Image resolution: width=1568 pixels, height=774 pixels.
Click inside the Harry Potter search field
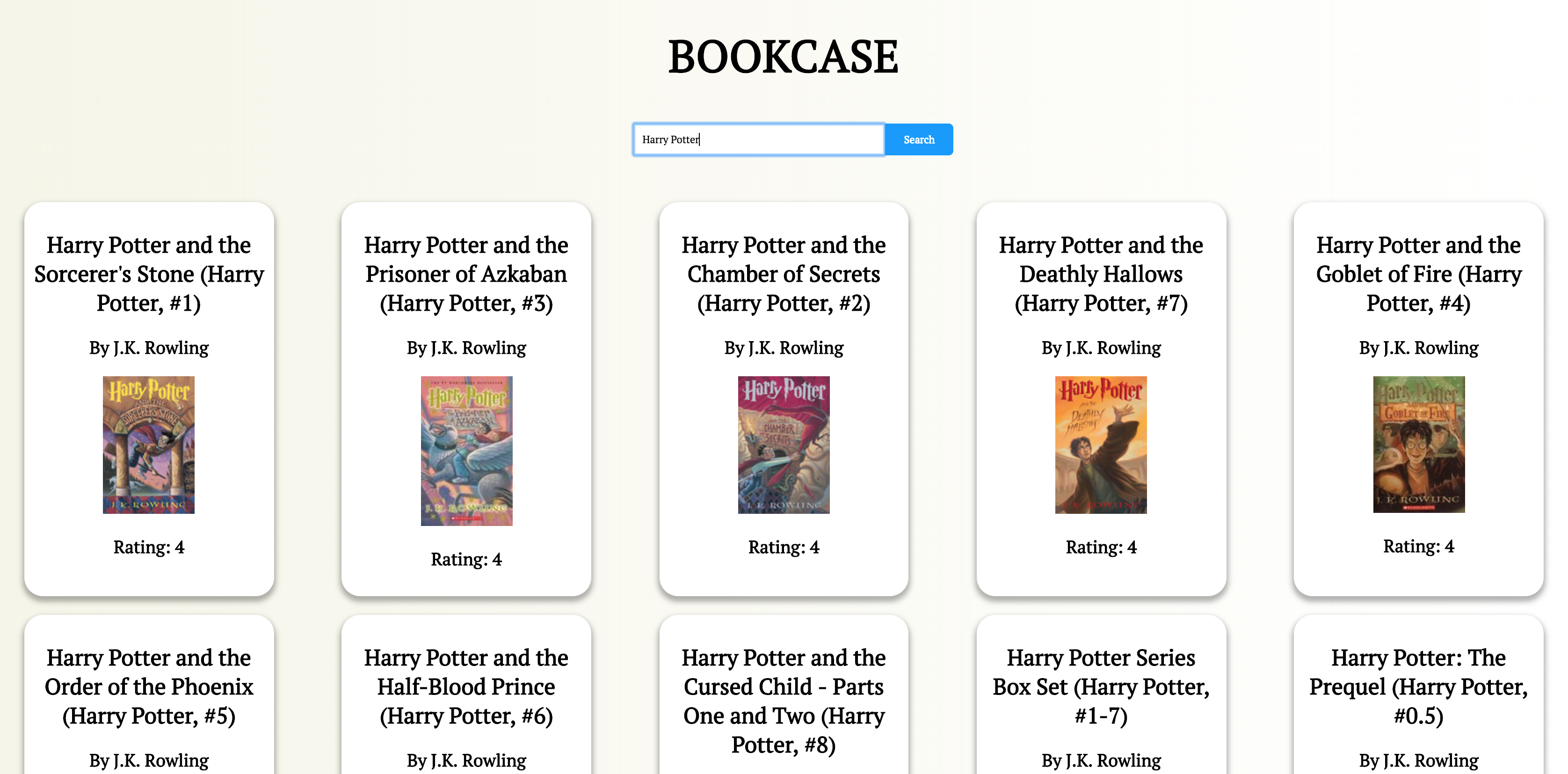(758, 139)
